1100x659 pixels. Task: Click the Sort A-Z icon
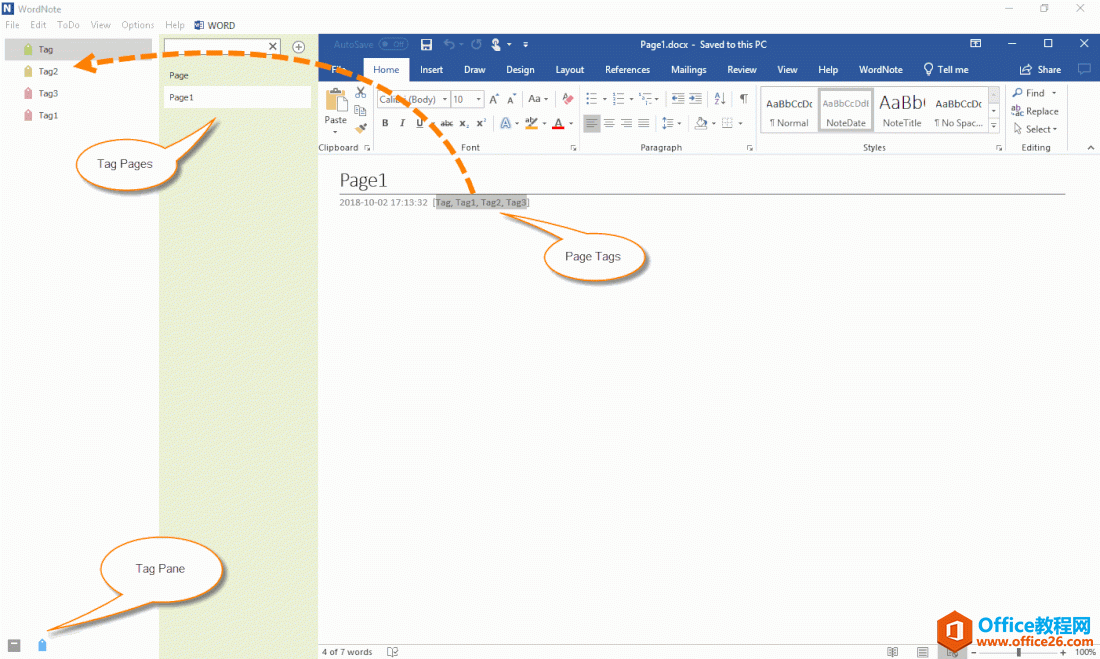(720, 99)
